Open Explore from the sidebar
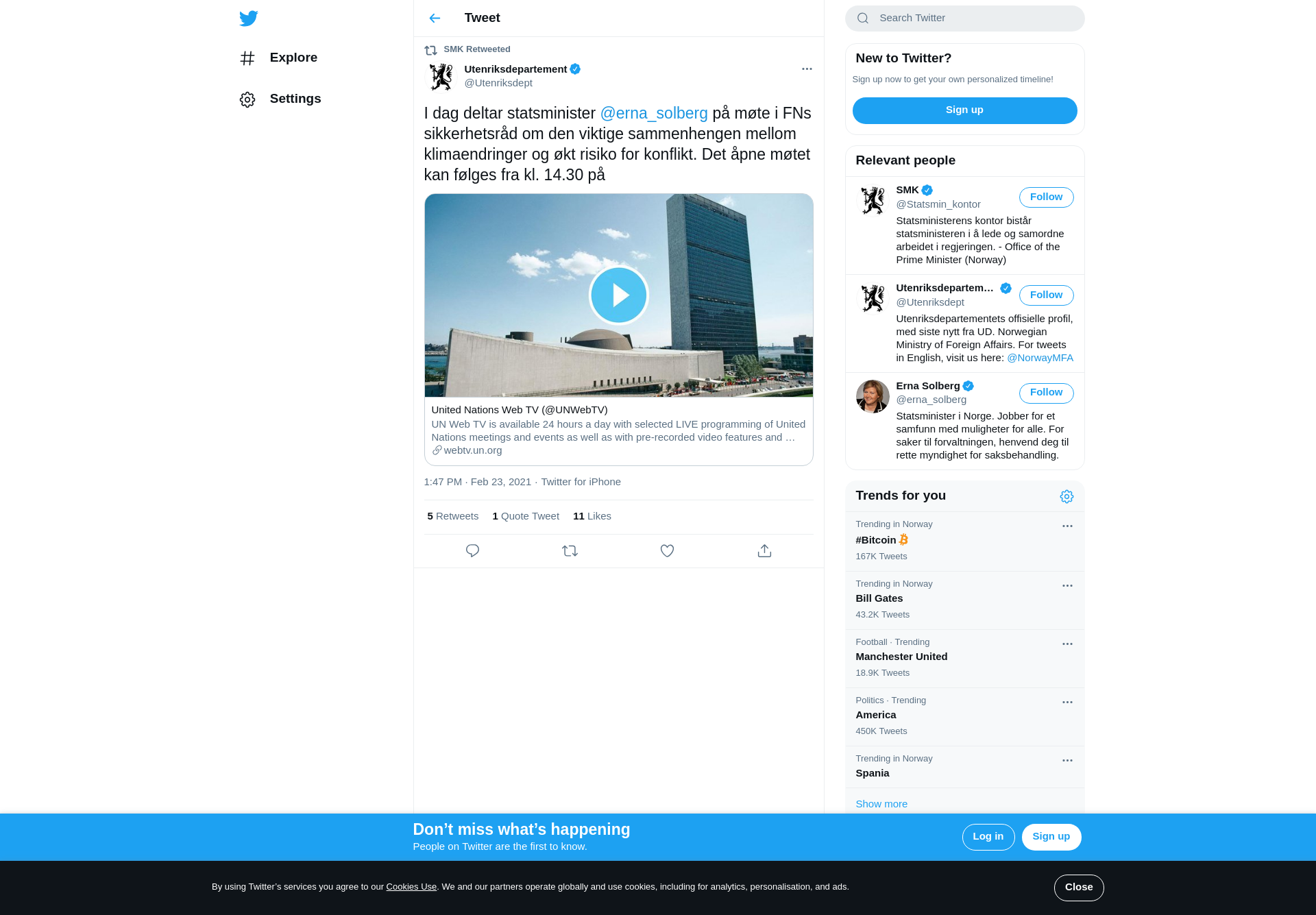Image resolution: width=1316 pixels, height=915 pixels. click(278, 58)
